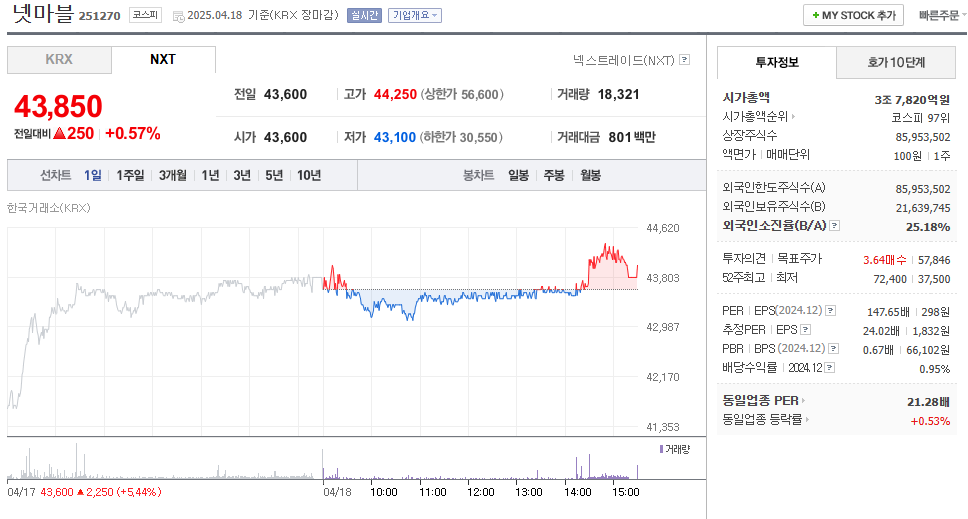The image size is (968, 519).
Task: Show the 주봉 candlestick chart
Action: (554, 175)
